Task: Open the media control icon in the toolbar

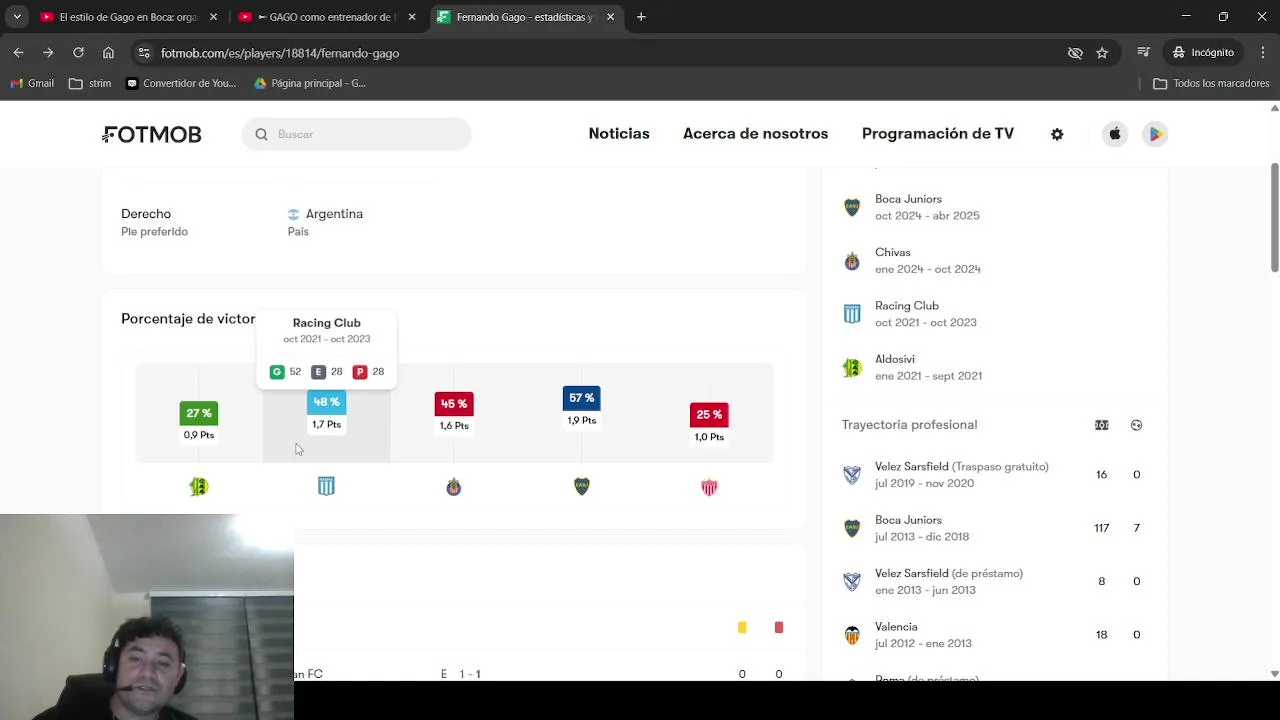Action: click(1145, 53)
